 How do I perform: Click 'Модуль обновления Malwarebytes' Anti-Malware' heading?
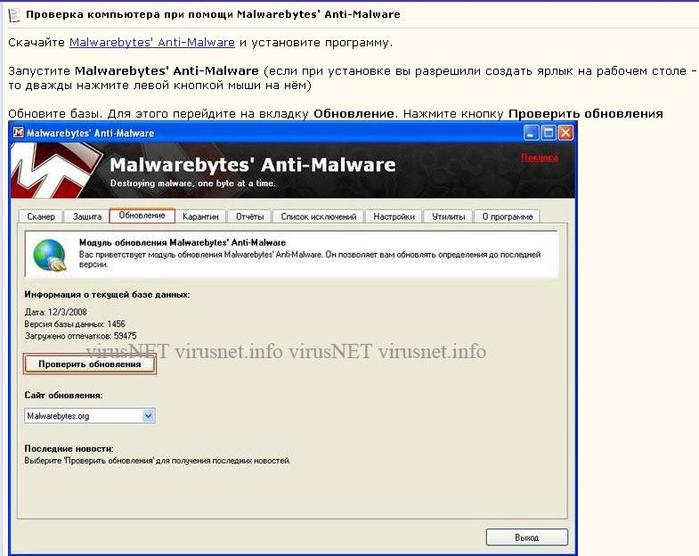click(x=182, y=243)
